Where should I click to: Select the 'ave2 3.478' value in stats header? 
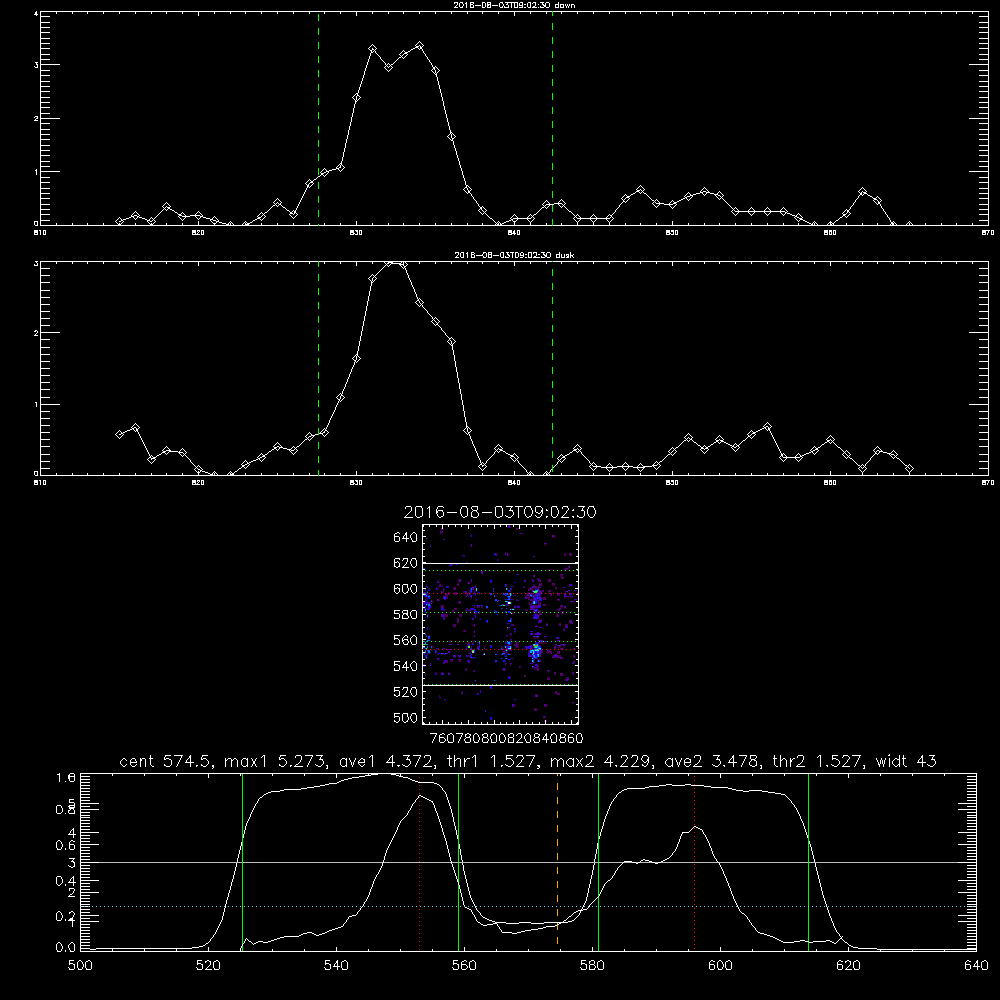(711, 761)
